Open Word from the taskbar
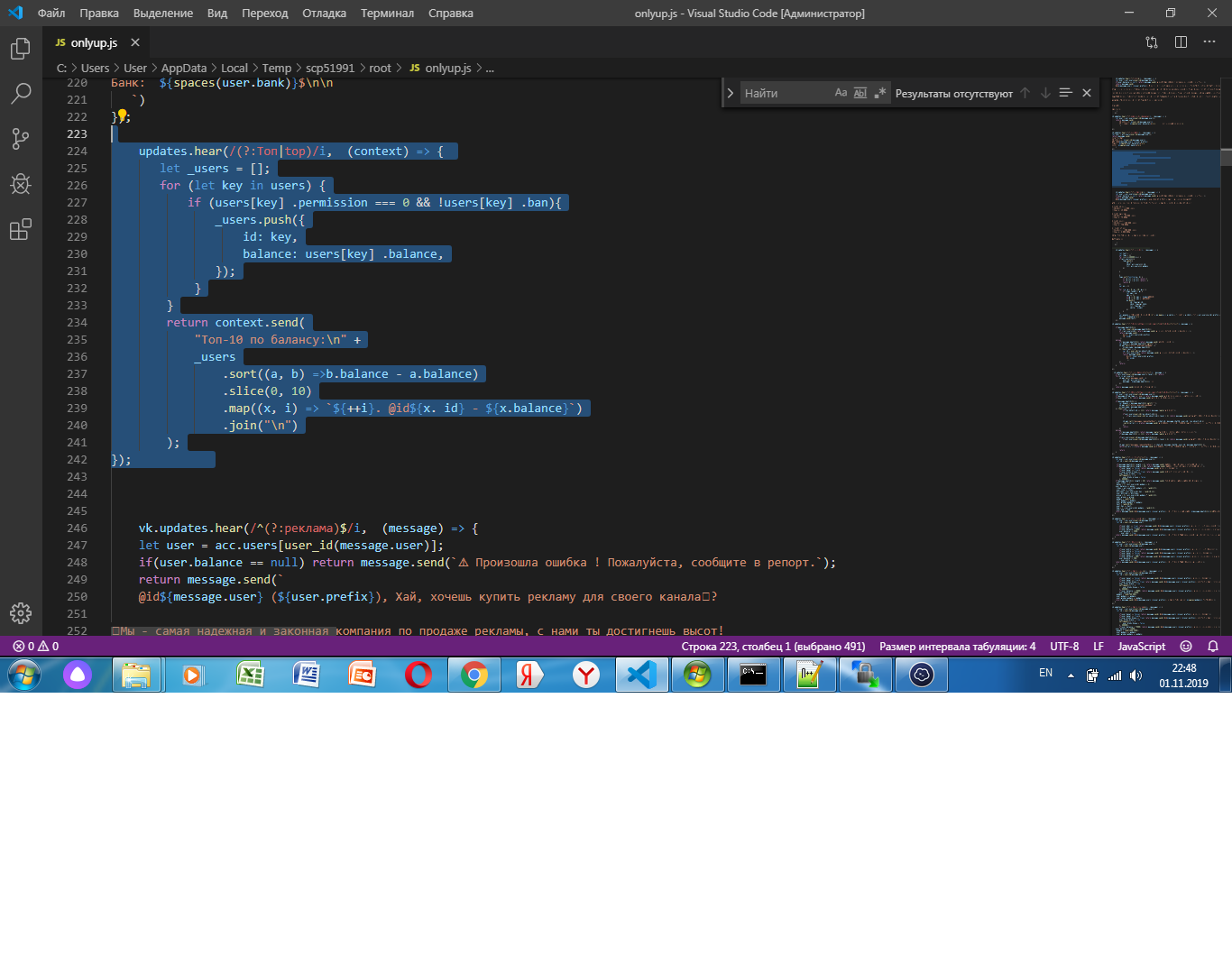1232x974 pixels. click(306, 675)
